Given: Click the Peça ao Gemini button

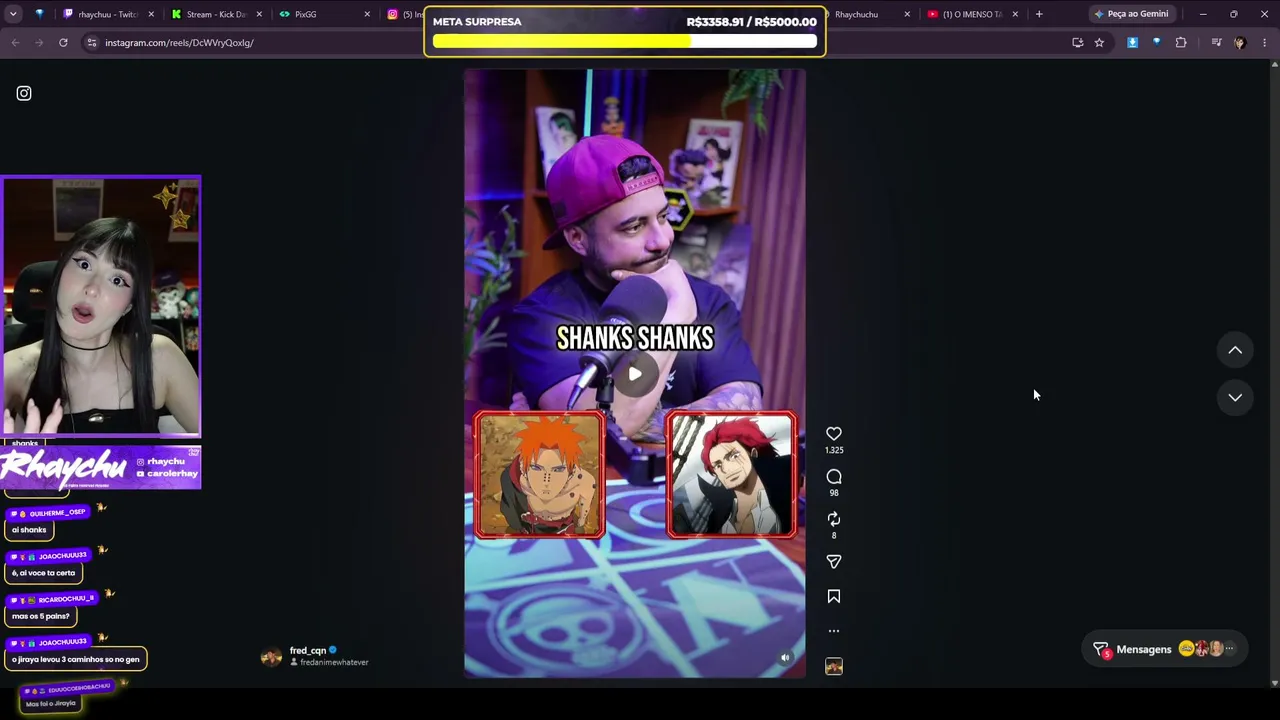Looking at the screenshot, I should (x=1131, y=14).
